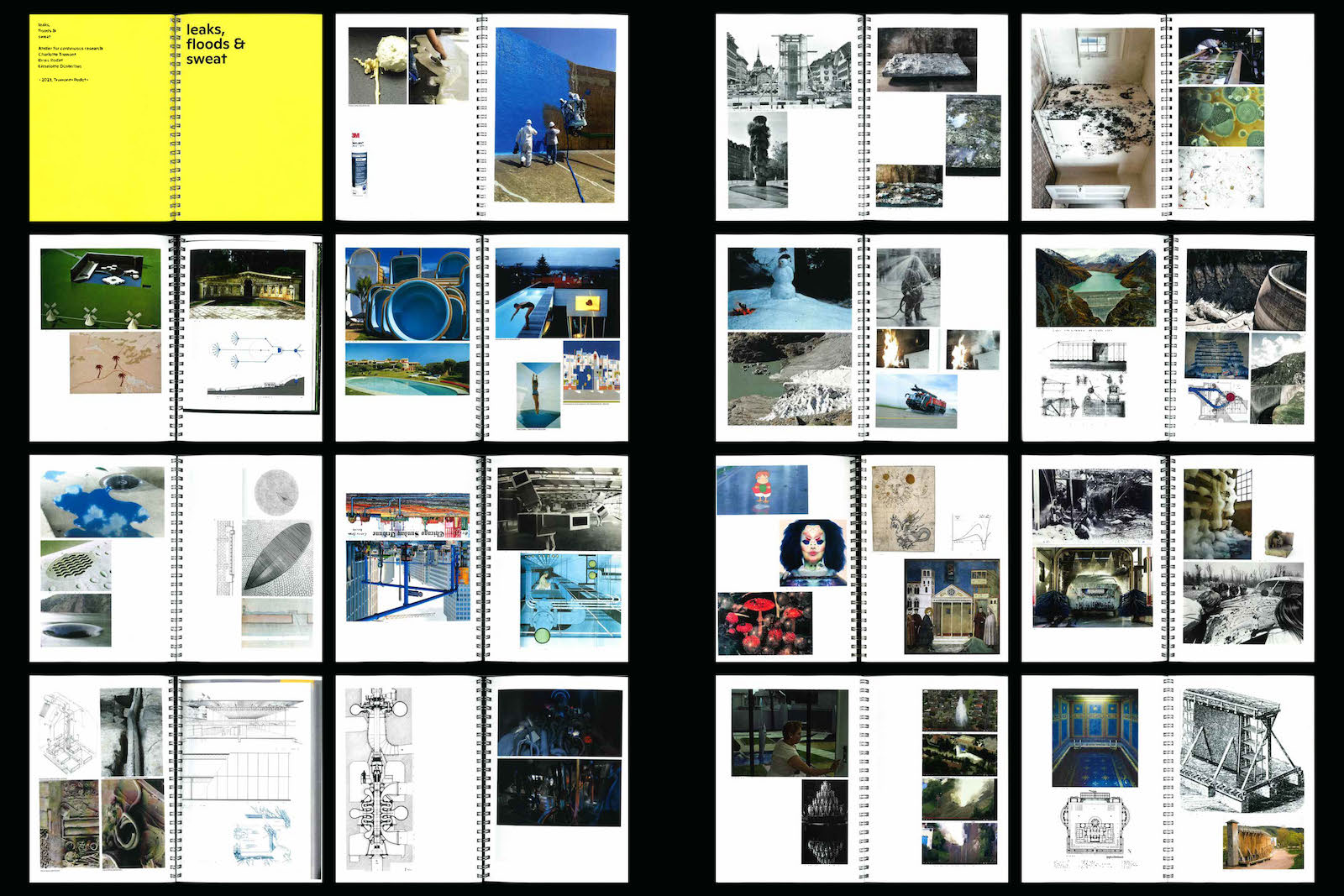Click the firefighter spraying water photo

tap(908, 287)
